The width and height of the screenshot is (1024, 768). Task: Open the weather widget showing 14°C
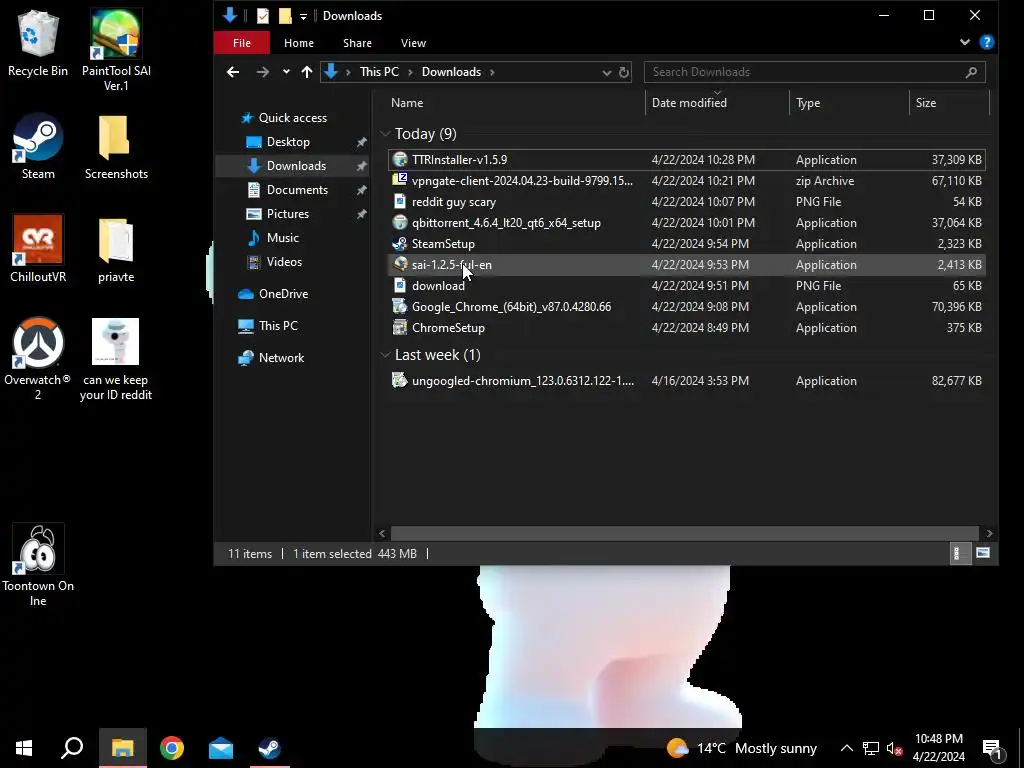[742, 748]
